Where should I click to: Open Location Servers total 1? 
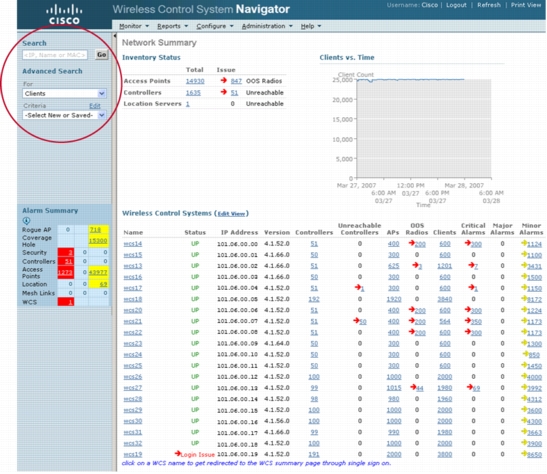click(x=188, y=104)
